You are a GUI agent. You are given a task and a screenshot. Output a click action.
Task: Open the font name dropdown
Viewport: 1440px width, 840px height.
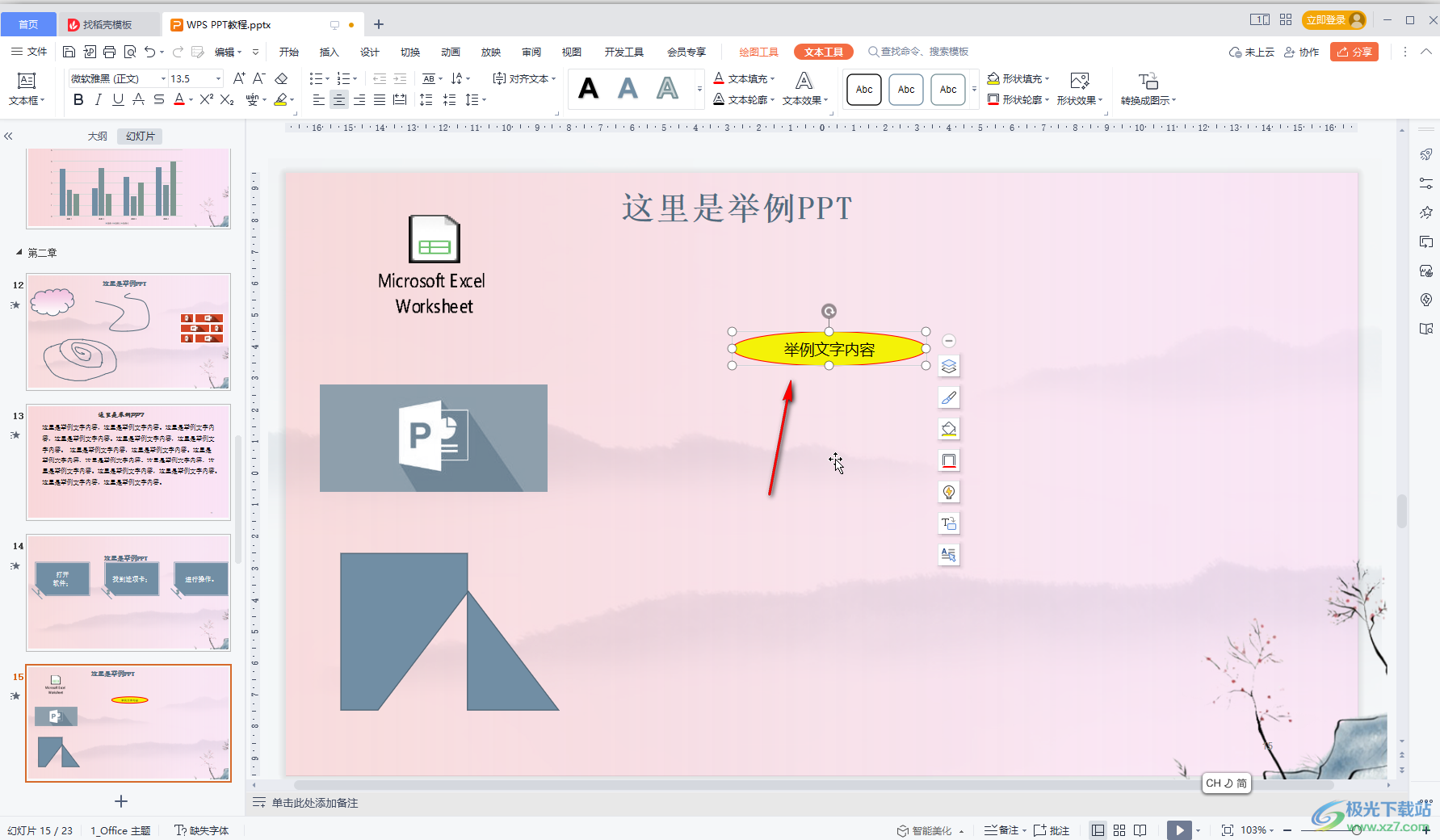pos(164,78)
